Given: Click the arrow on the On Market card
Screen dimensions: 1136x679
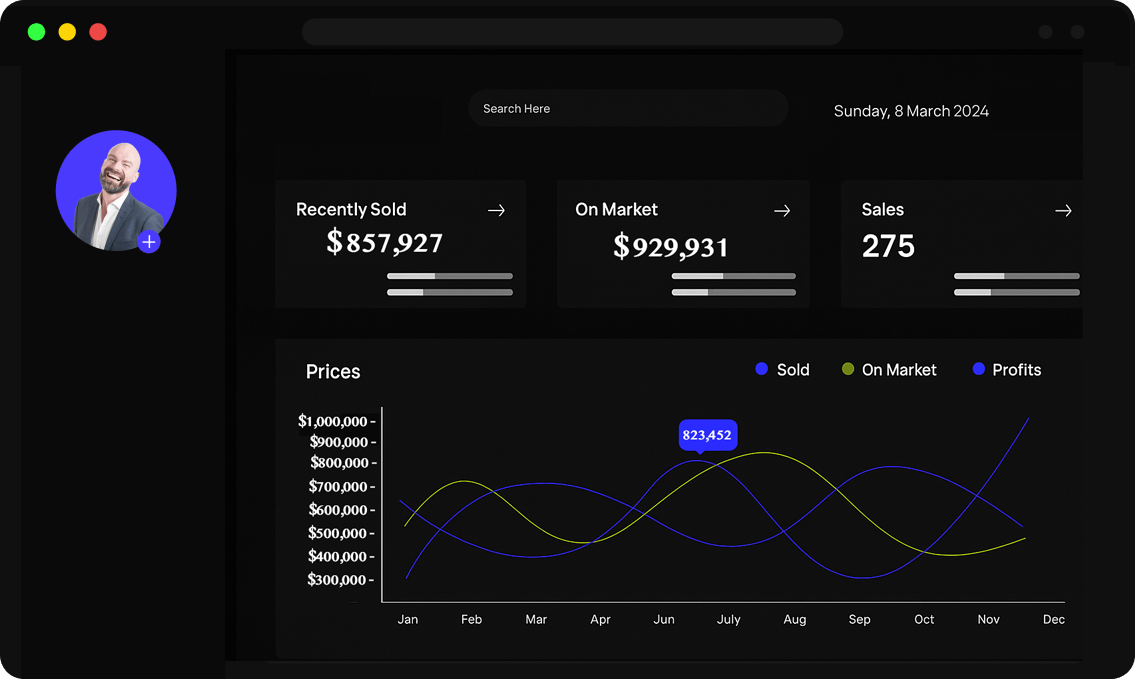Looking at the screenshot, I should click(782, 210).
